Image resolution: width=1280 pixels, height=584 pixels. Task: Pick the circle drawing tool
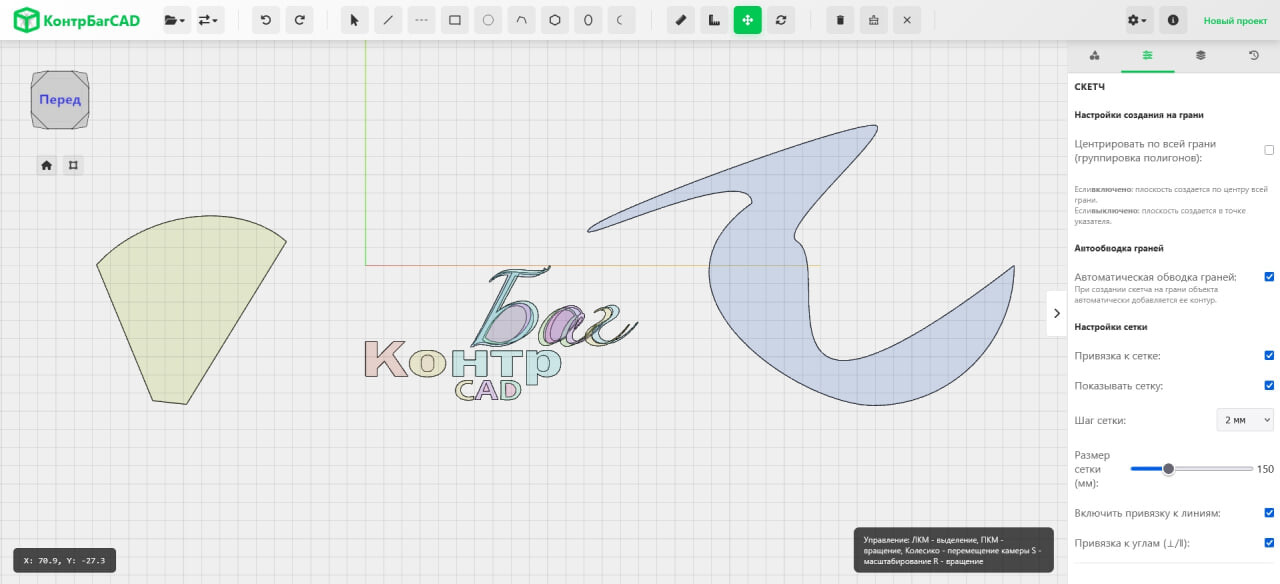click(488, 20)
